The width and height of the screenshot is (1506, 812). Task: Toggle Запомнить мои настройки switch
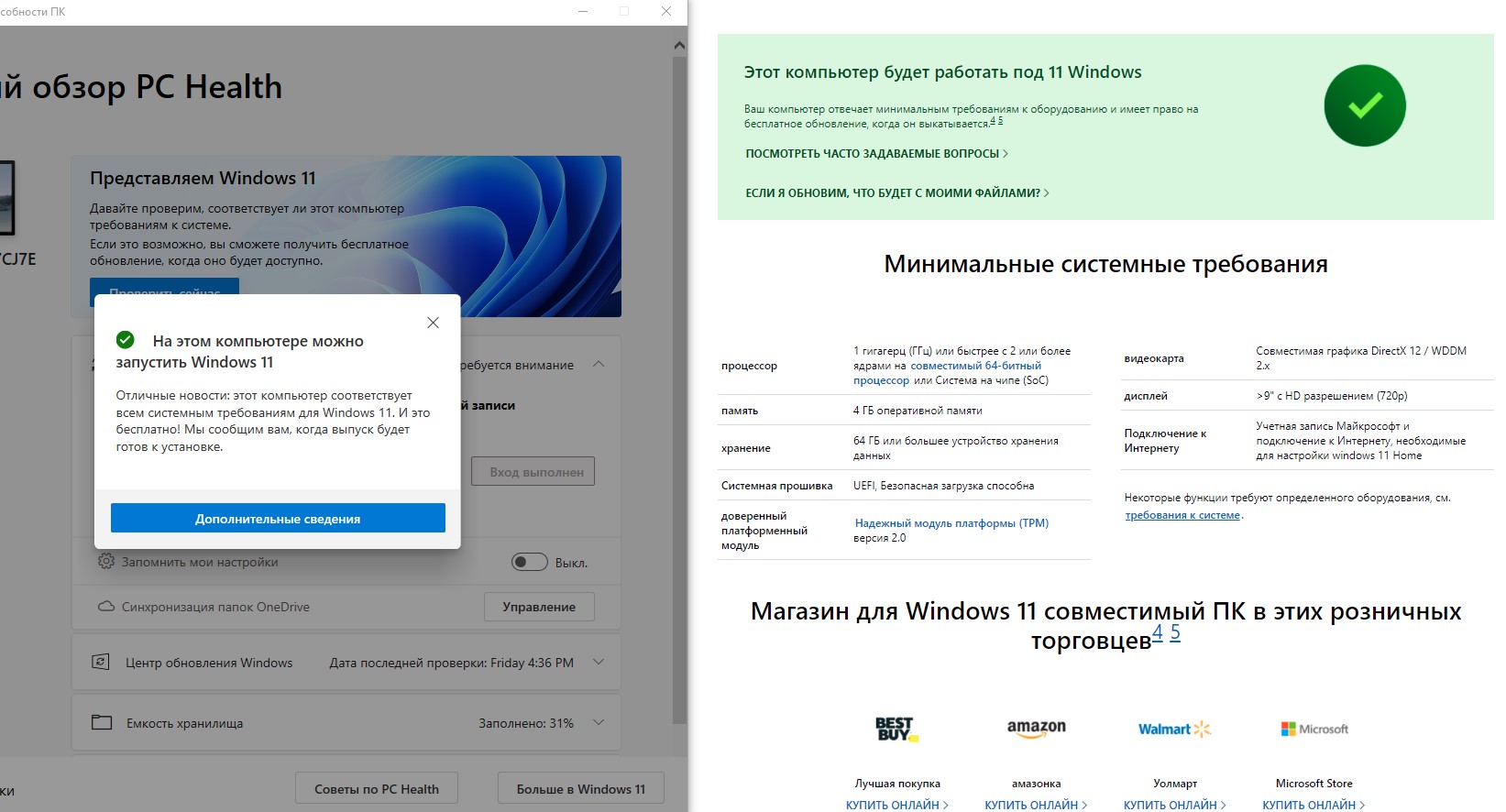pos(529,562)
